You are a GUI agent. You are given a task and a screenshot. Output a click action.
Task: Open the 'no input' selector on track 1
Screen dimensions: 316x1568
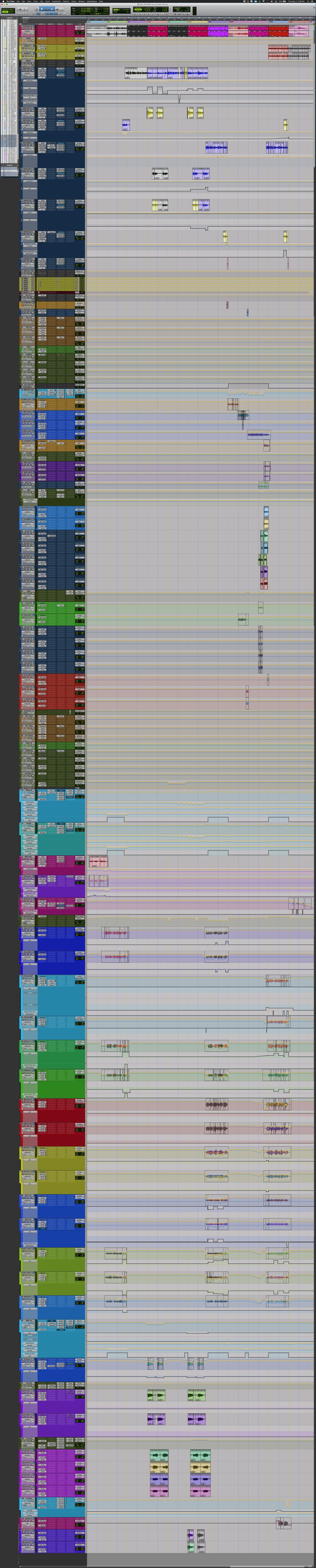click(80, 27)
